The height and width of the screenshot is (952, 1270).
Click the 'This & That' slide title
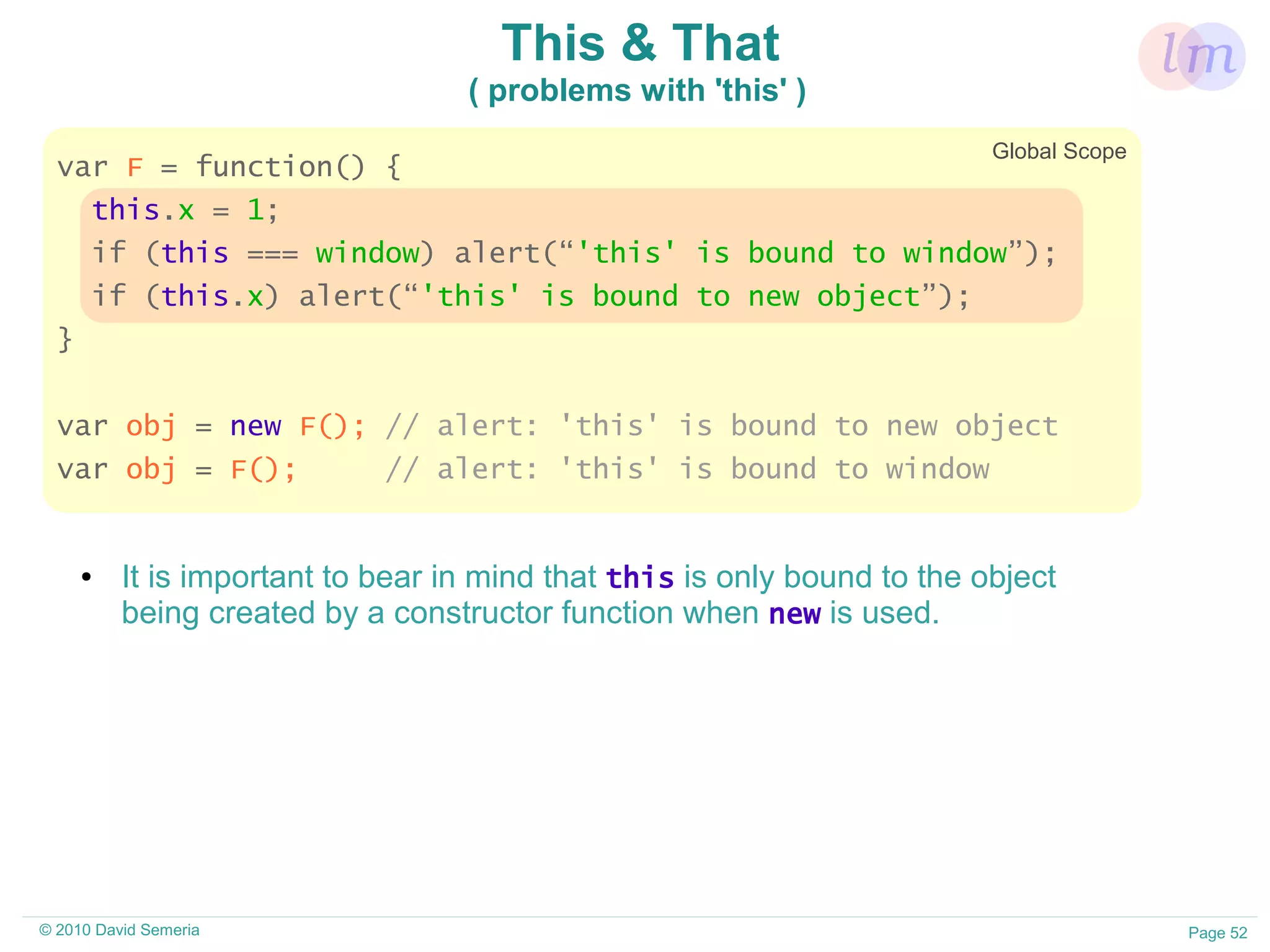(640, 43)
